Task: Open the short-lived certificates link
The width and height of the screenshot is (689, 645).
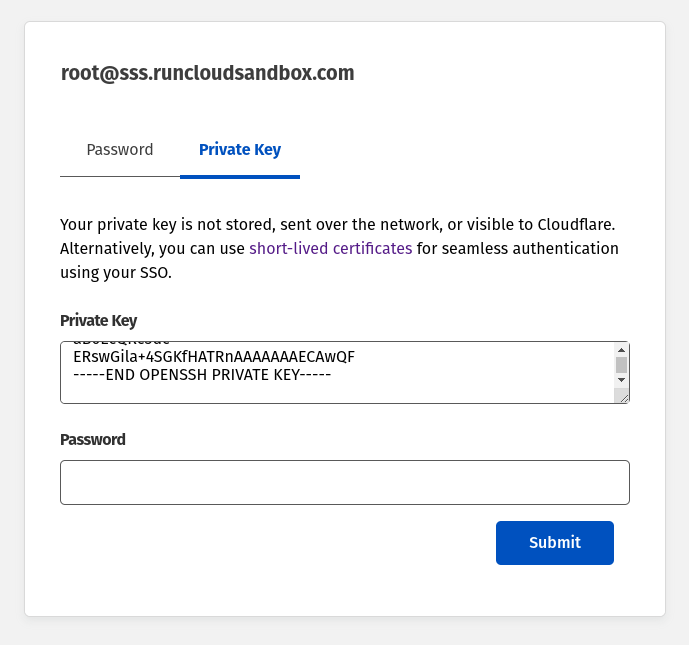Action: pos(330,248)
